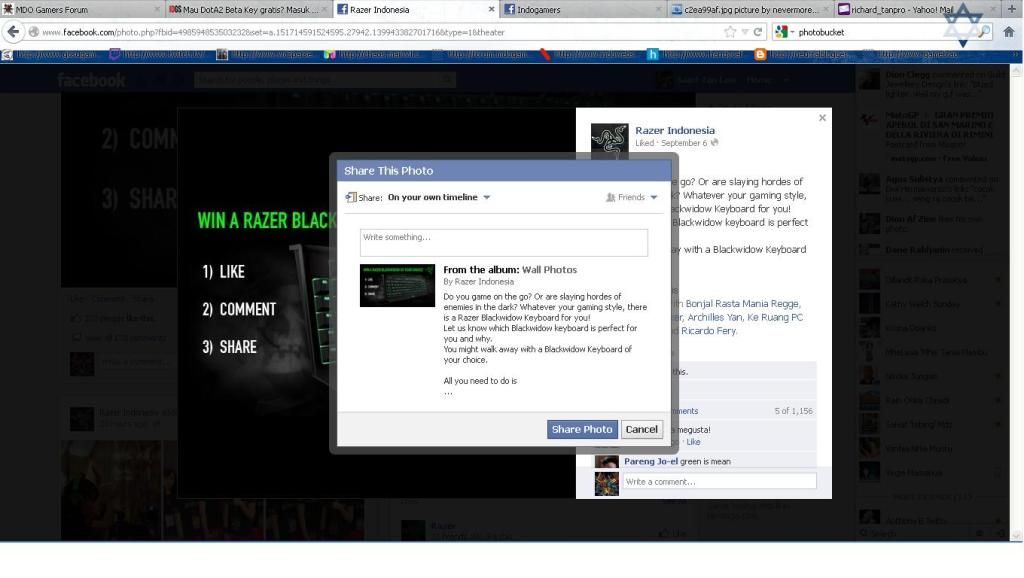Click the Facebook favicon on Razer Indonesia tab
This screenshot has width=1024, height=578.
coord(342,9)
